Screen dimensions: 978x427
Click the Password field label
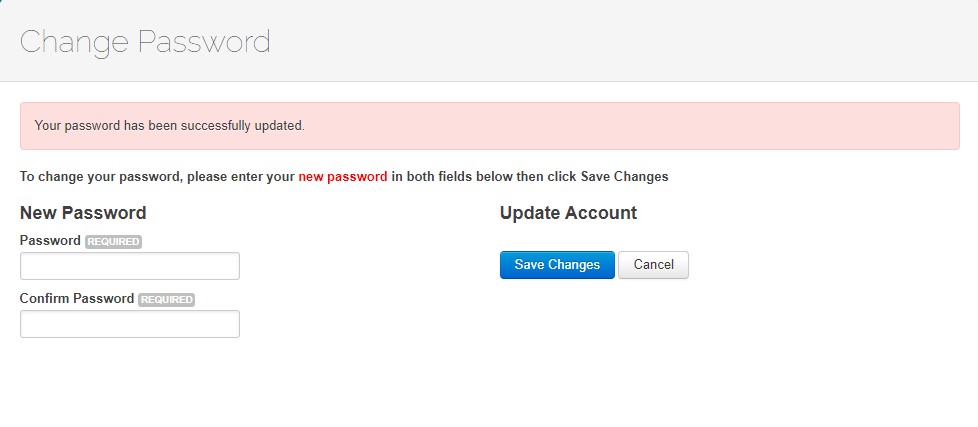50,241
